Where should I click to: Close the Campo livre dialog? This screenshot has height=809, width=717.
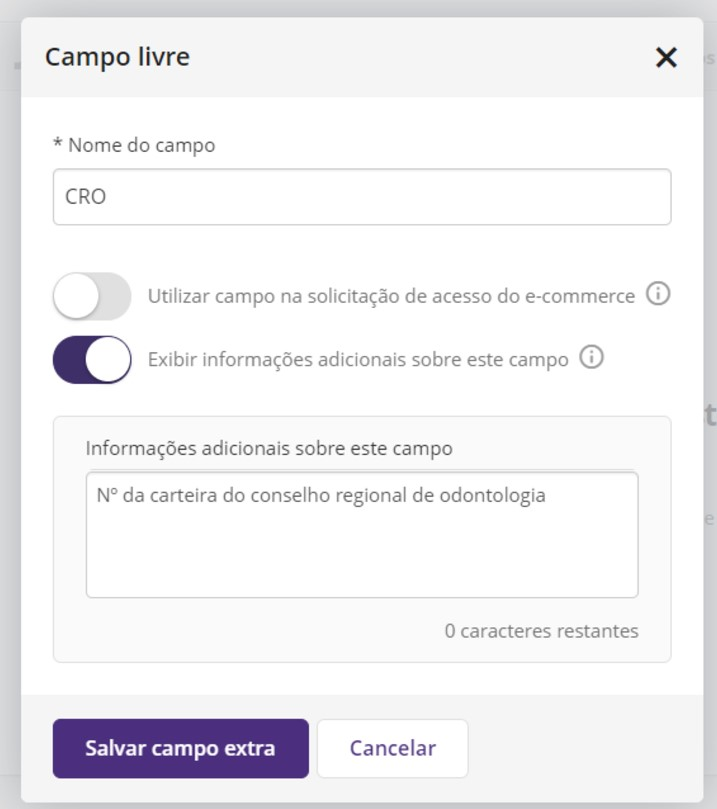click(666, 58)
